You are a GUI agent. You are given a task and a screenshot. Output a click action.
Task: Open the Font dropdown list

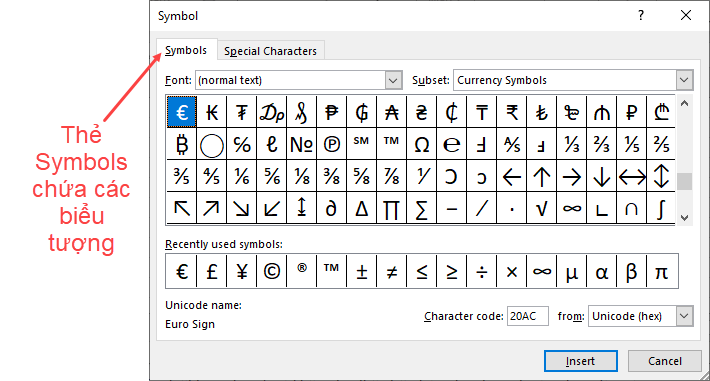pyautogui.click(x=393, y=81)
